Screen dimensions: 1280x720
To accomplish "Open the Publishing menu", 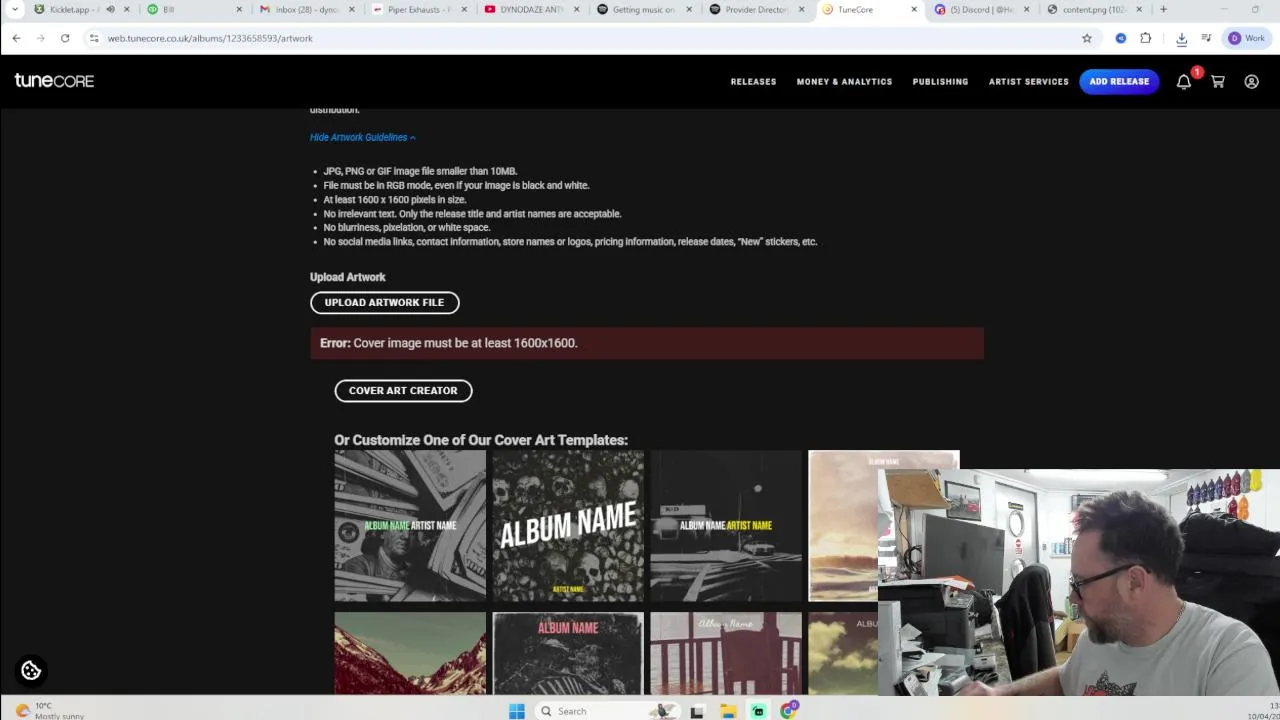I will tap(940, 82).
